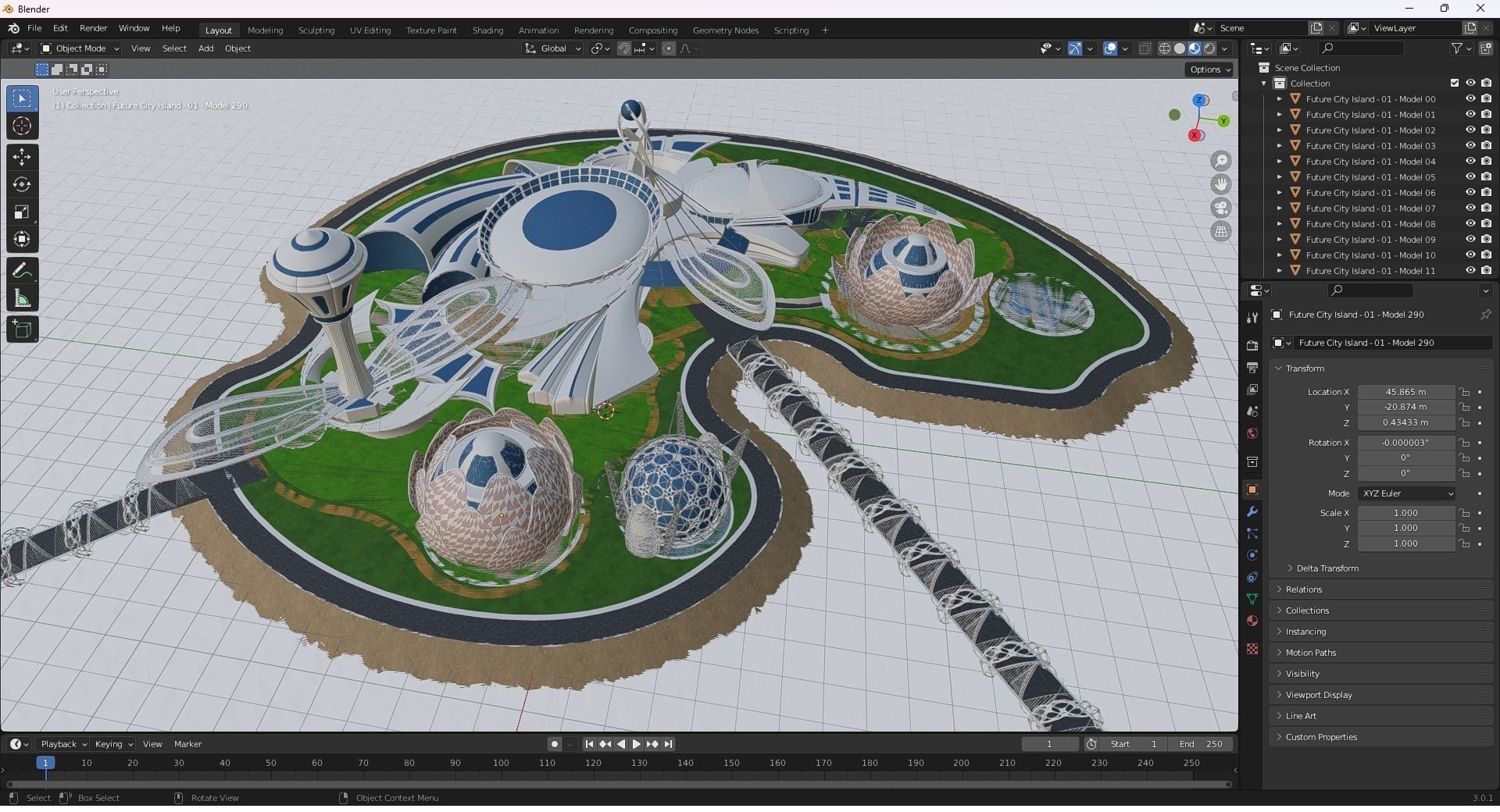Disable Model 10 in renders

1486,255
